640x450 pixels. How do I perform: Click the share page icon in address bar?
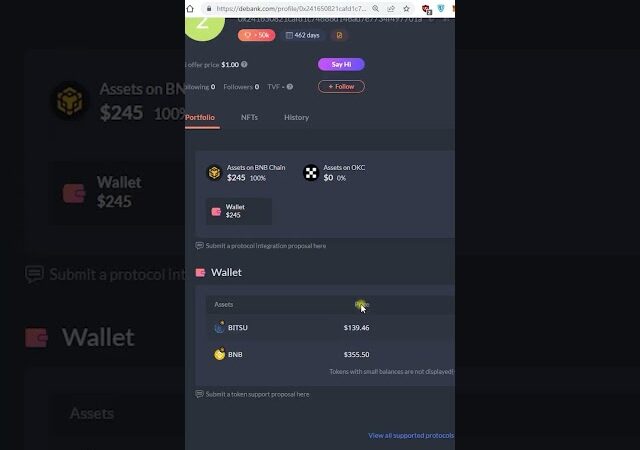coord(391,9)
